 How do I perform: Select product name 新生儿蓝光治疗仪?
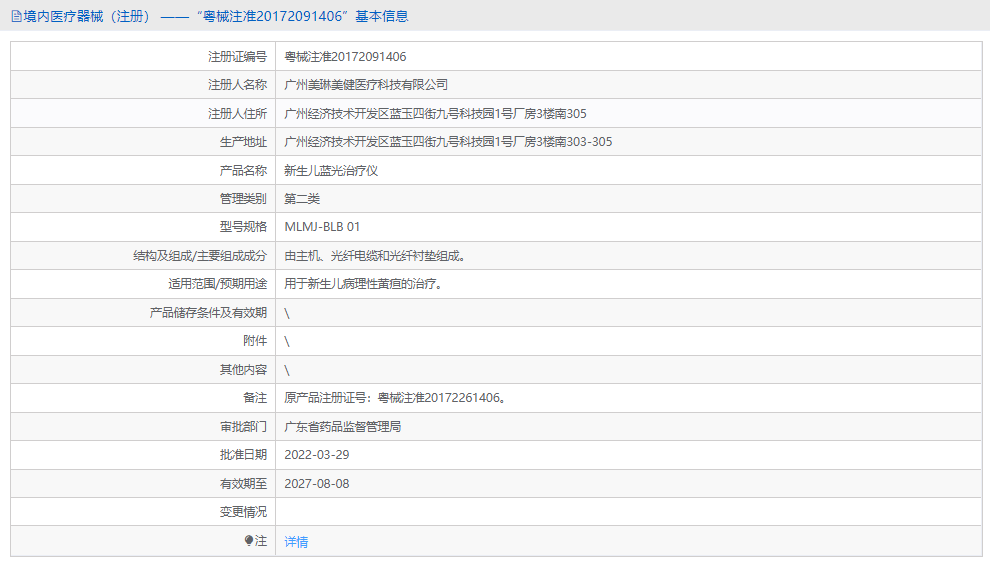pyautogui.click(x=331, y=171)
